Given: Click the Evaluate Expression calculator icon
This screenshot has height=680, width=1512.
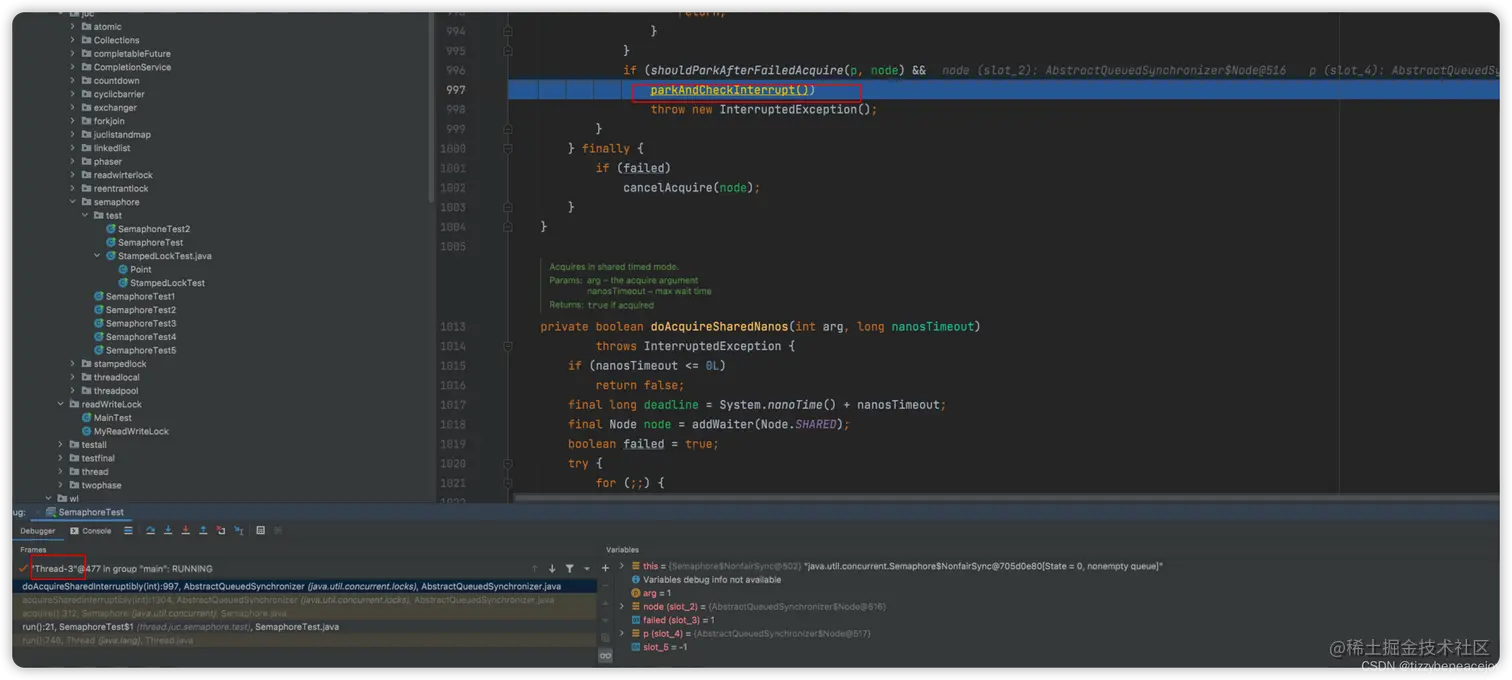Looking at the screenshot, I should [x=261, y=531].
